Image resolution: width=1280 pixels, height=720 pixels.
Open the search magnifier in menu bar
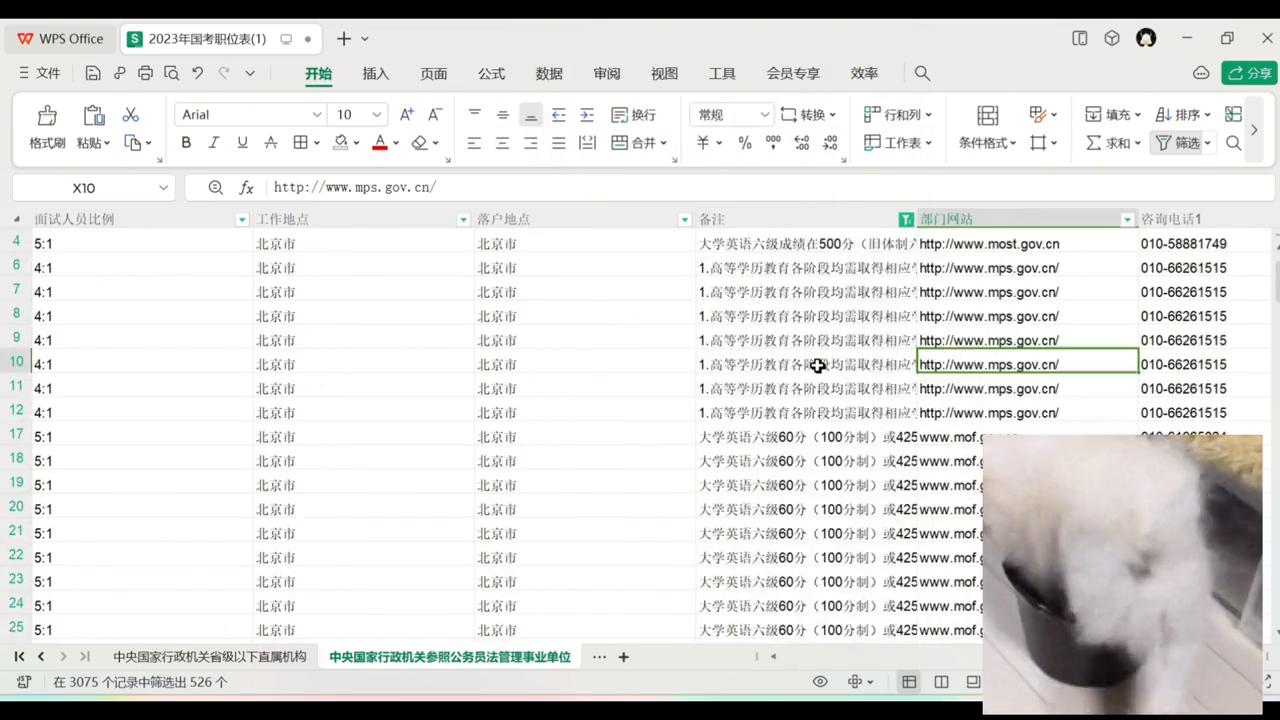(922, 73)
